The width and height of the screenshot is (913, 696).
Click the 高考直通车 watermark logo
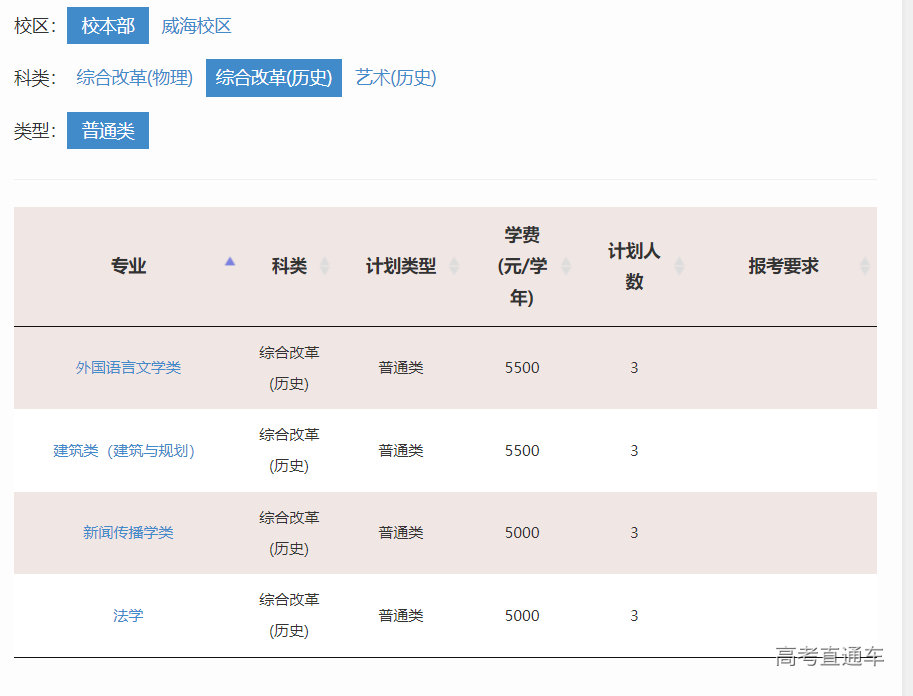(829, 657)
